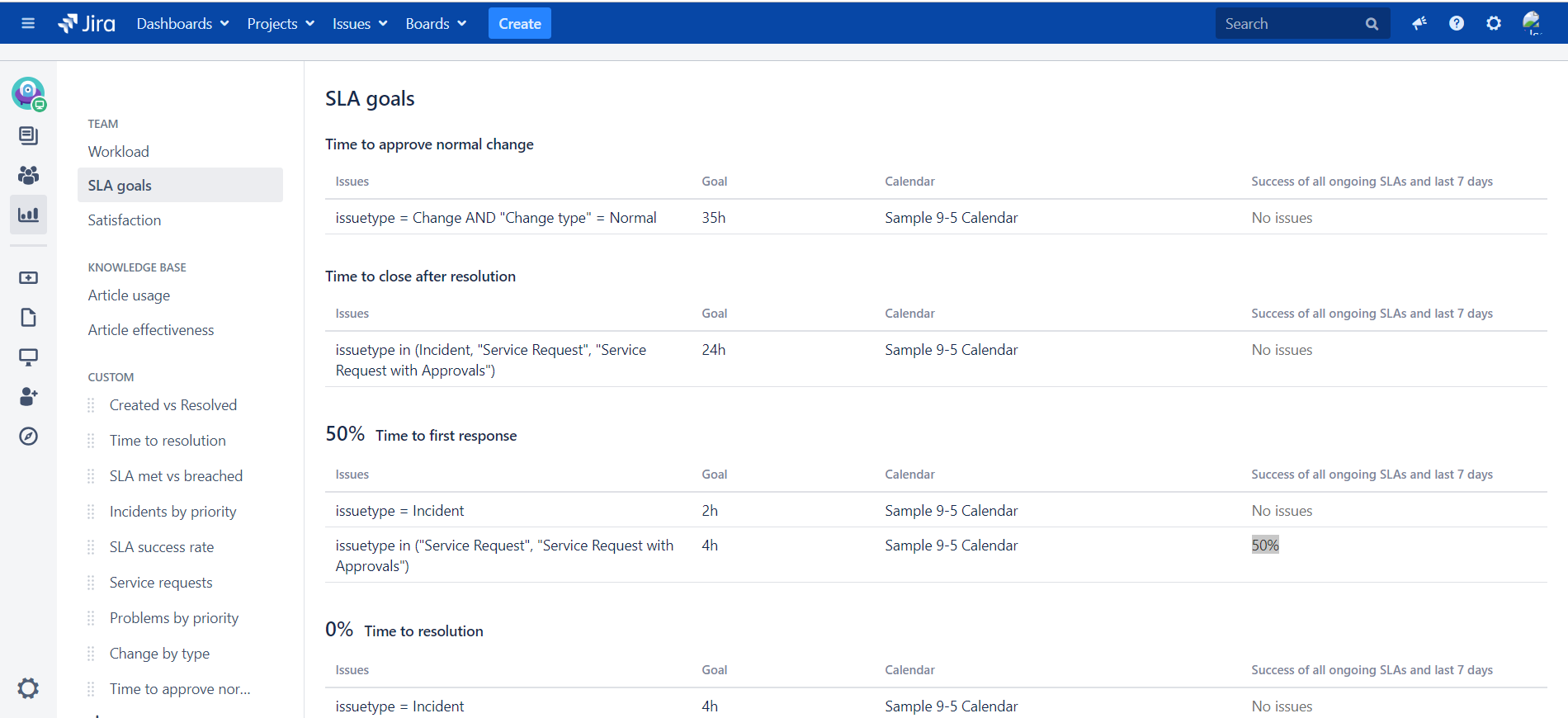Click the 'Time to first response' heading
This screenshot has width=1568, height=718.
[446, 436]
